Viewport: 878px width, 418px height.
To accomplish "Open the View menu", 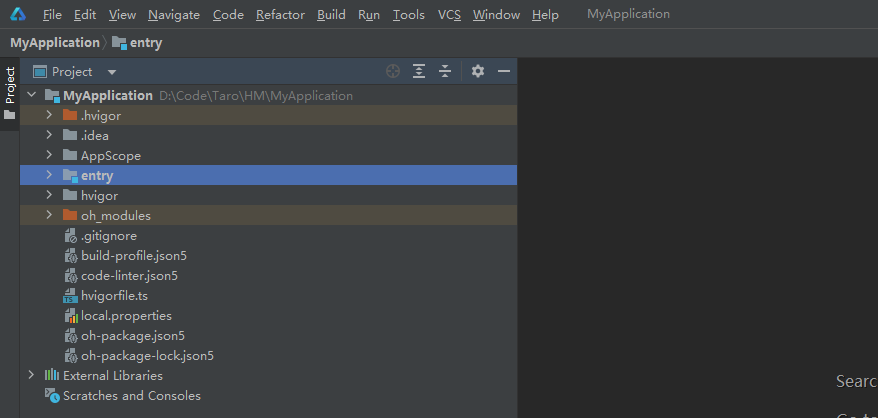I will point(122,15).
